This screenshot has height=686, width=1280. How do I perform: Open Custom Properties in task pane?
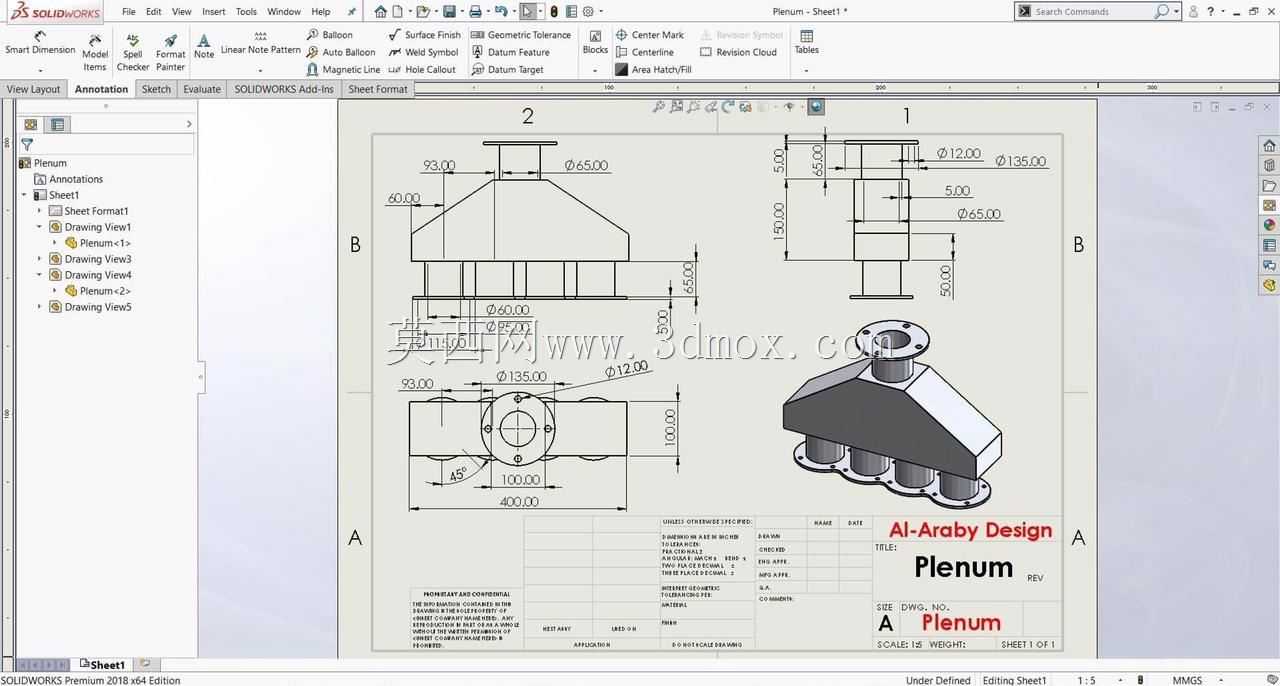pyautogui.click(x=1269, y=246)
